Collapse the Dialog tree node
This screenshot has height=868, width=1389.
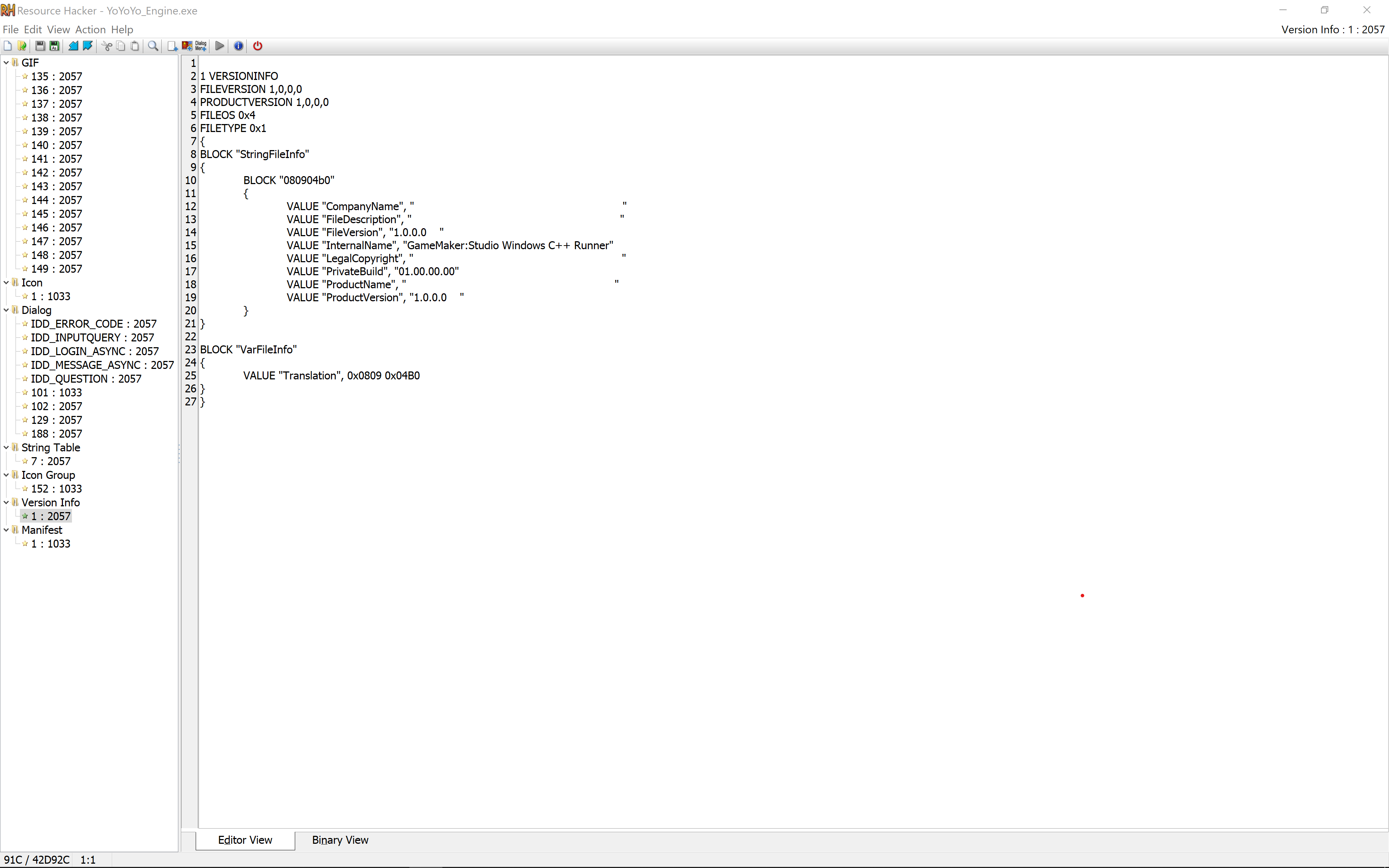pos(6,310)
